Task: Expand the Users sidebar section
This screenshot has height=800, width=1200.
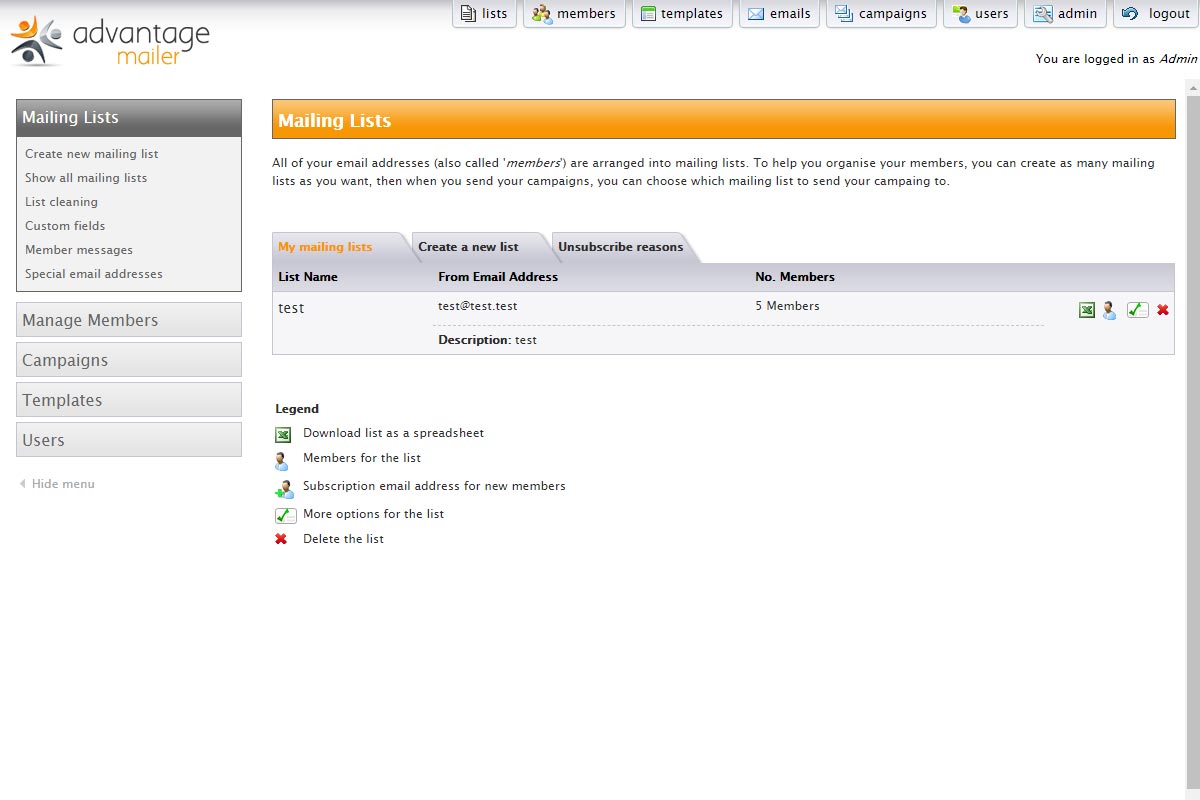Action: [129, 440]
